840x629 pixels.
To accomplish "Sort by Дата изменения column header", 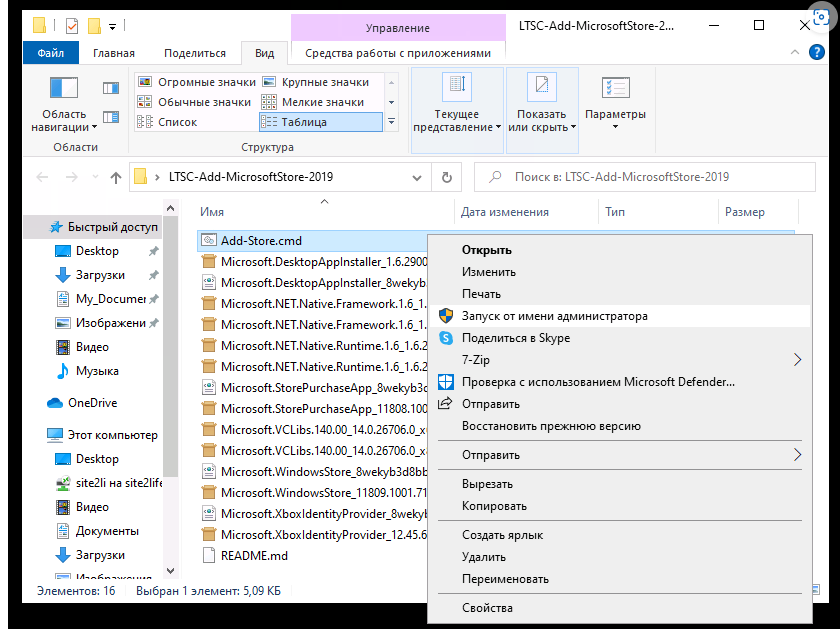I will [505, 212].
